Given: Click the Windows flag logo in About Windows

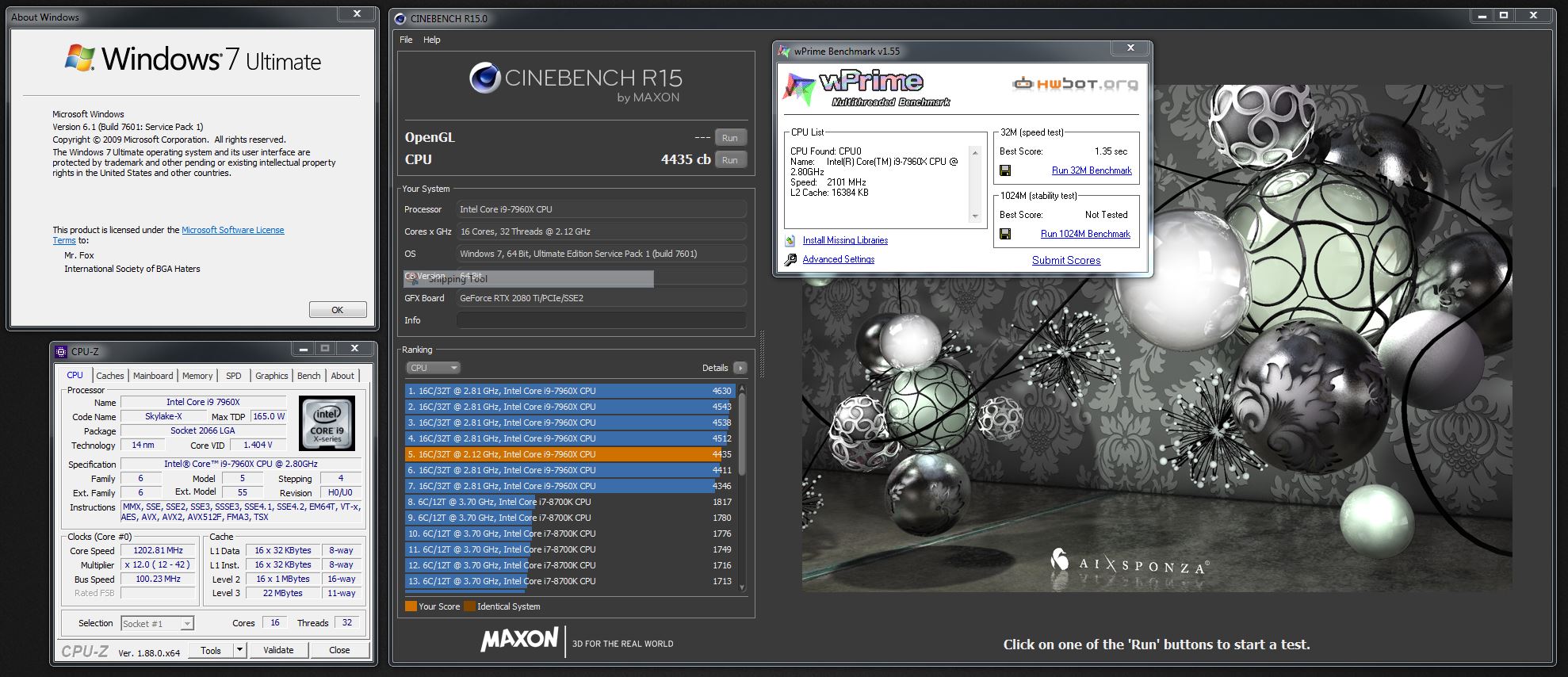Looking at the screenshot, I should tap(80, 58).
